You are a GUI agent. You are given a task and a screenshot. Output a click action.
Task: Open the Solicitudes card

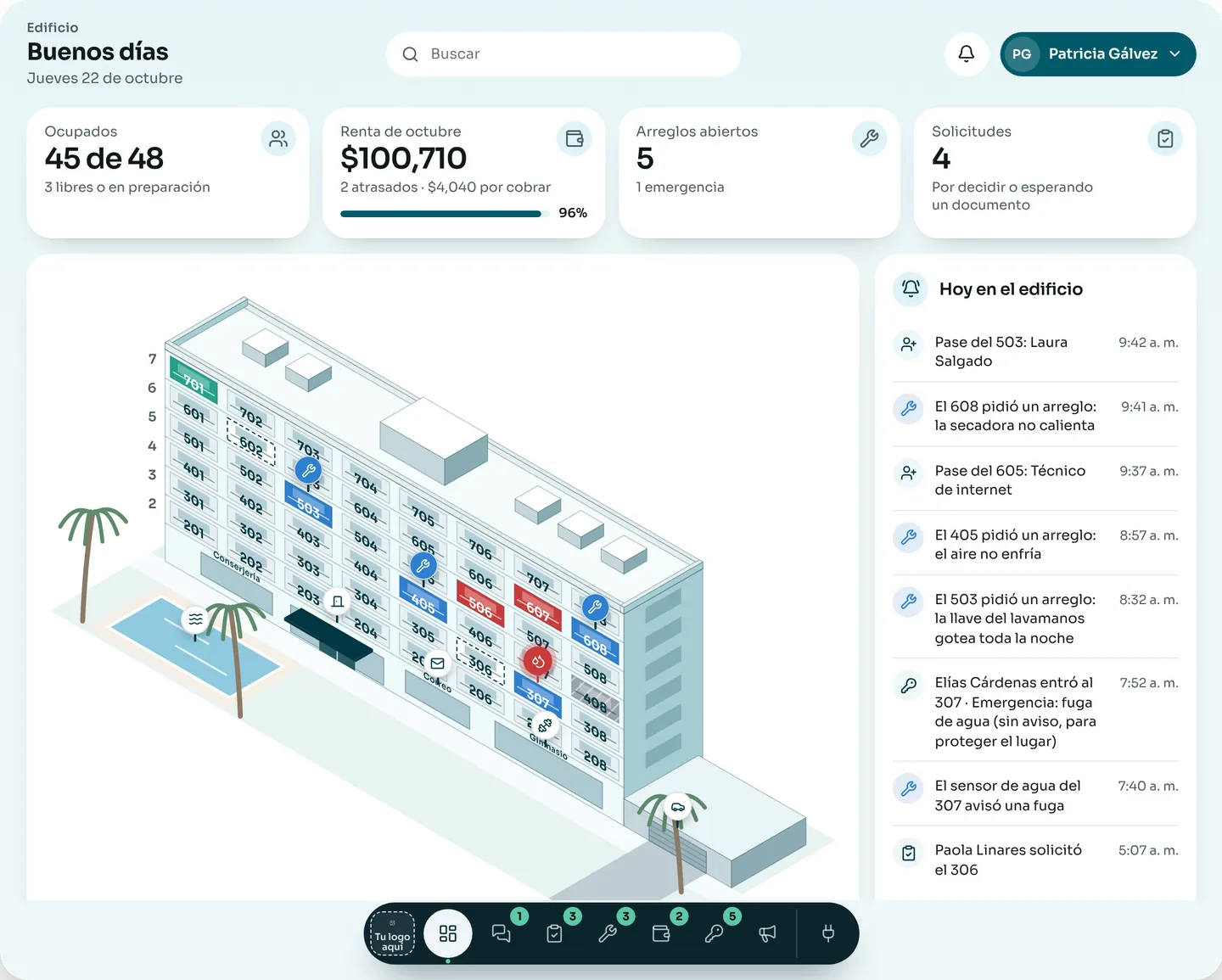(x=1055, y=172)
